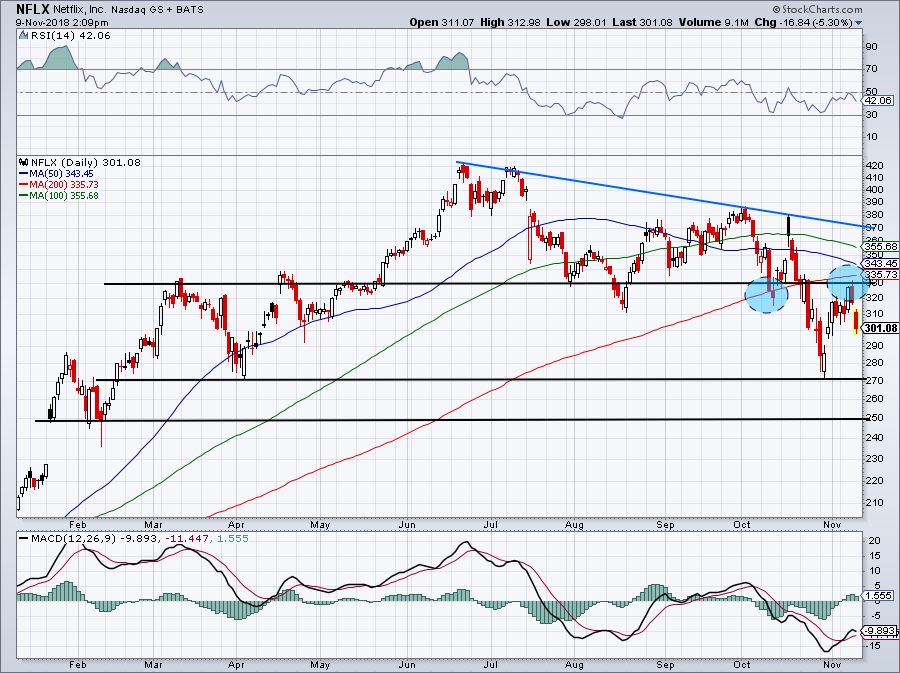Click the 270 price axis label
Viewport: 900px width, 673px height.
(x=872, y=380)
